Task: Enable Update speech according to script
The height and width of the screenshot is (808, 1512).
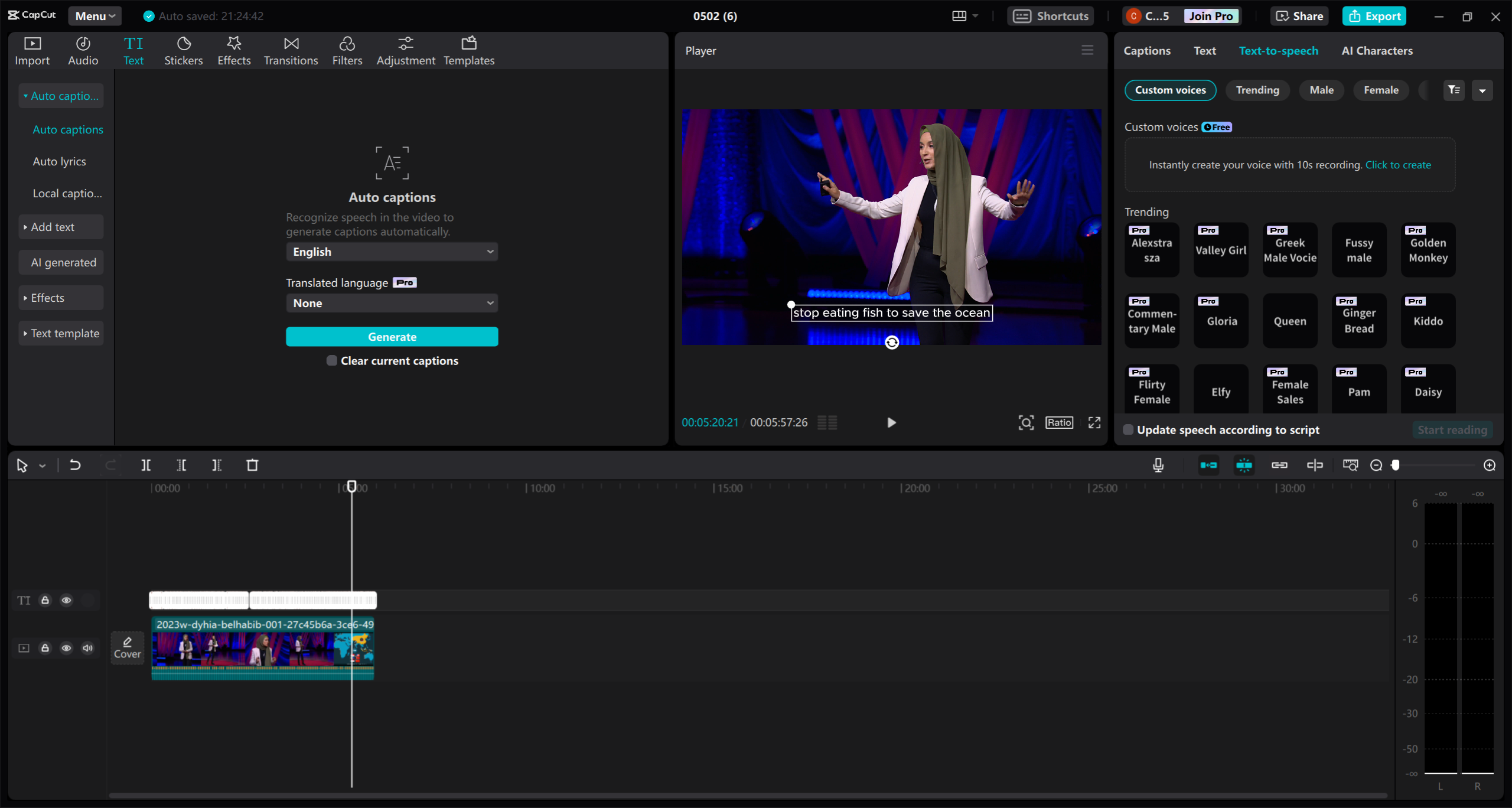Action: pos(1128,429)
